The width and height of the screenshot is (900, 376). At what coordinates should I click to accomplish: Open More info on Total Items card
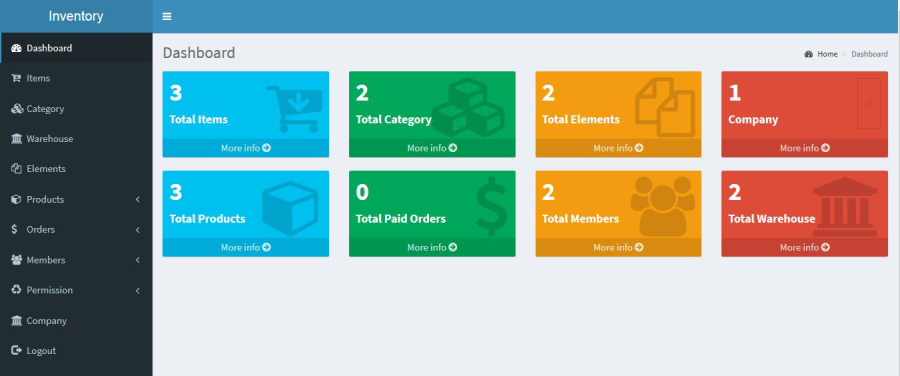click(246, 148)
